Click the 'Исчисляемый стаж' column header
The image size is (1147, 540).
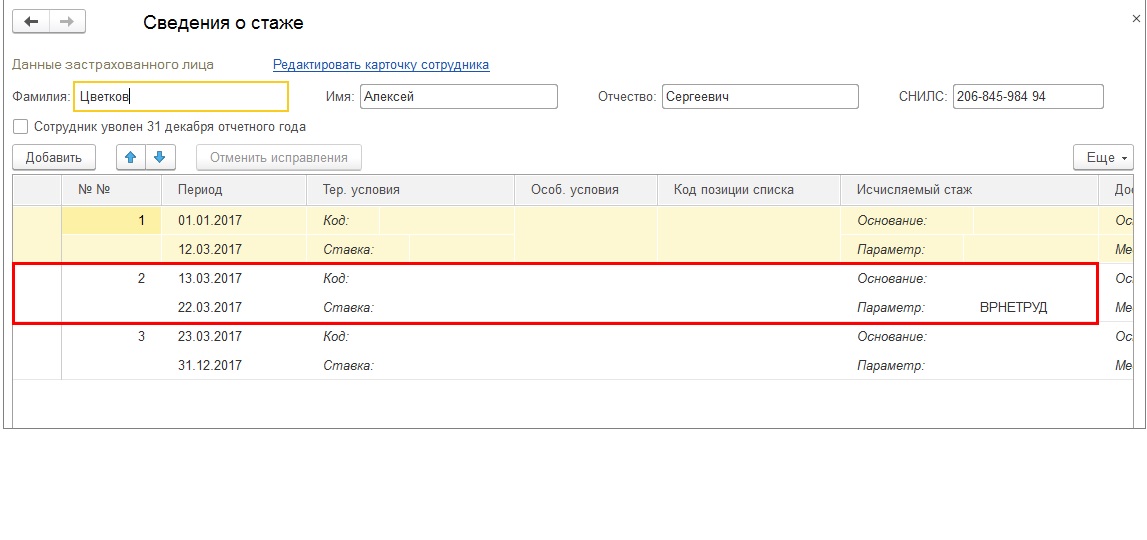pyautogui.click(x=914, y=190)
